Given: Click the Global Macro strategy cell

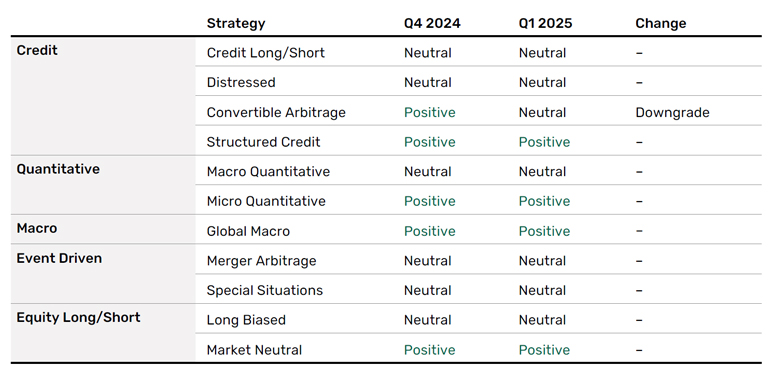Looking at the screenshot, I should click(x=248, y=231).
